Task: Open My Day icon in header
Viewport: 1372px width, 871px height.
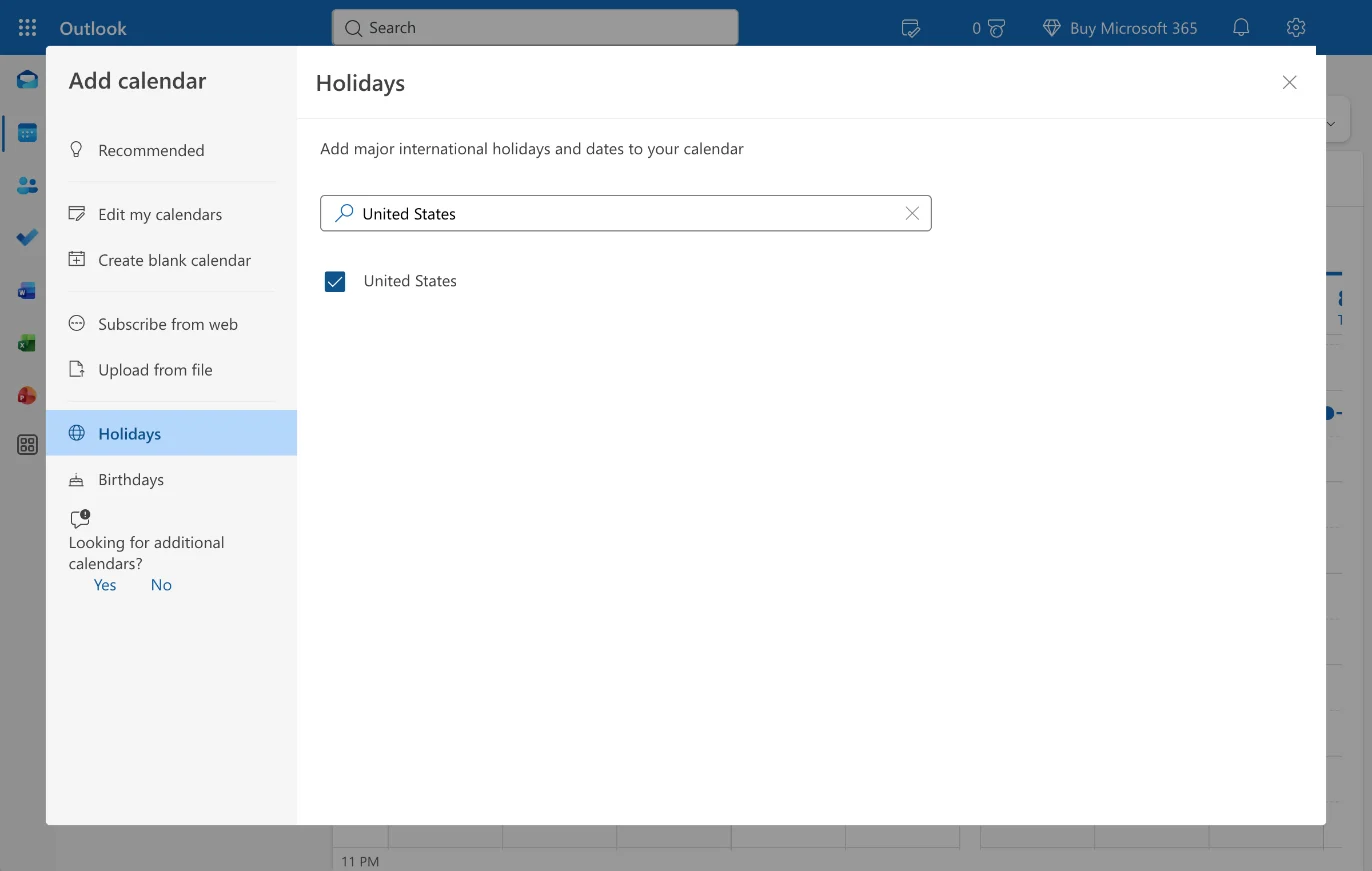Action: point(910,28)
